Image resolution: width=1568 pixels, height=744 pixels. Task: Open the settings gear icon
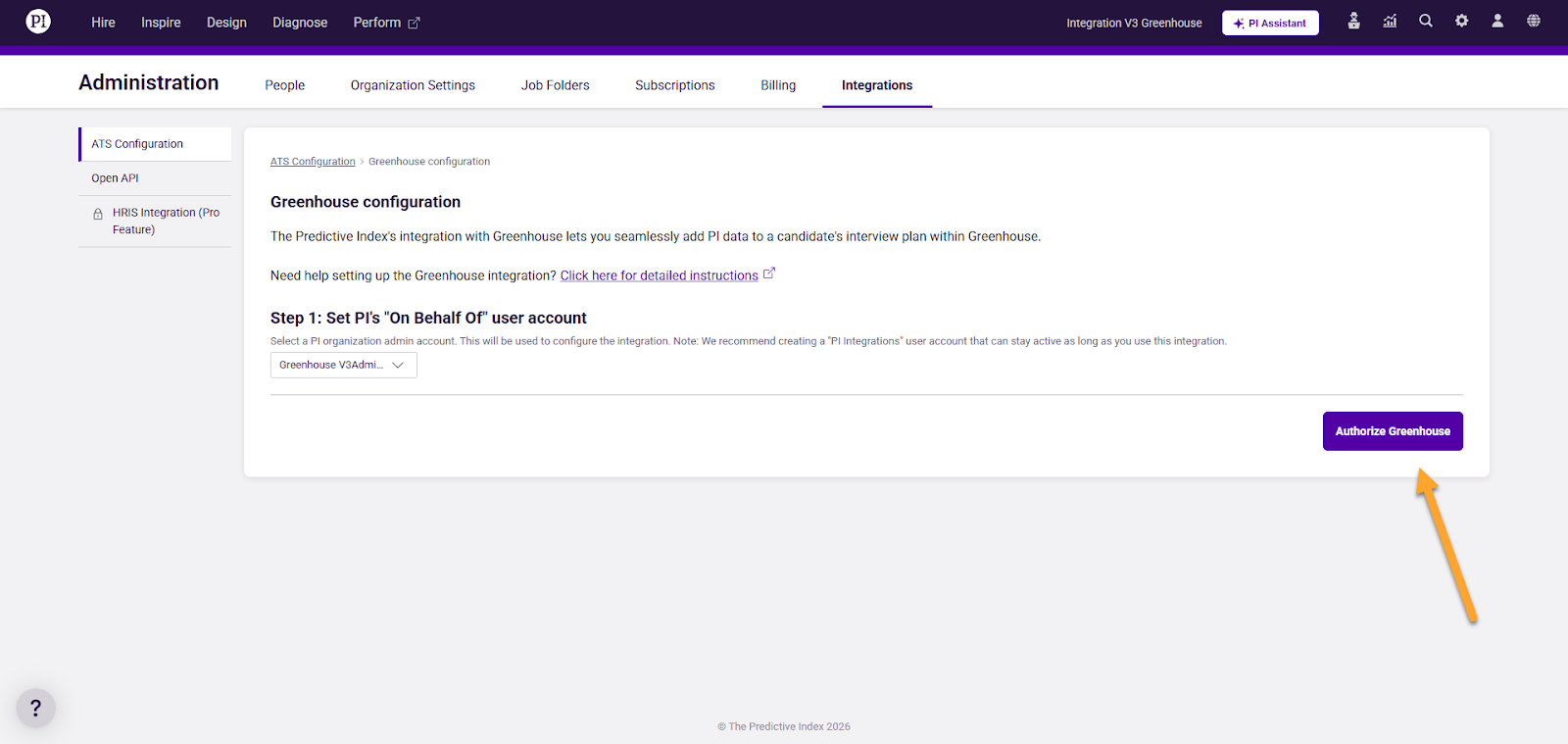coord(1461,21)
